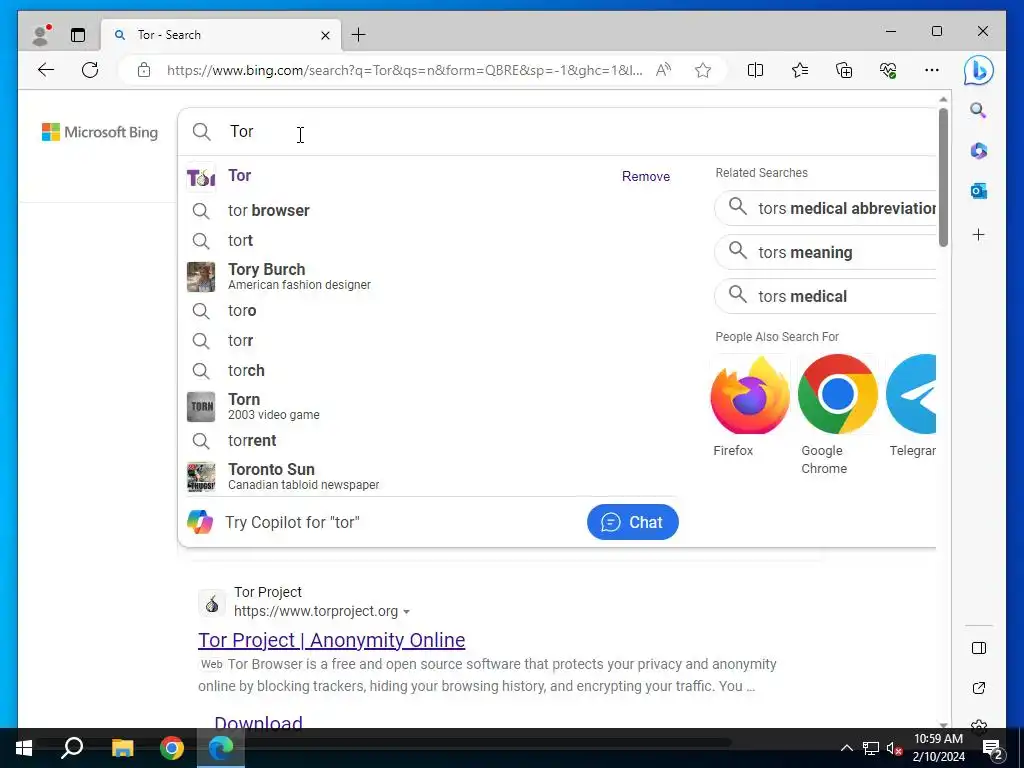Open Microsoft 365 sidebar icon
The height and width of the screenshot is (768, 1024).
coord(978,151)
